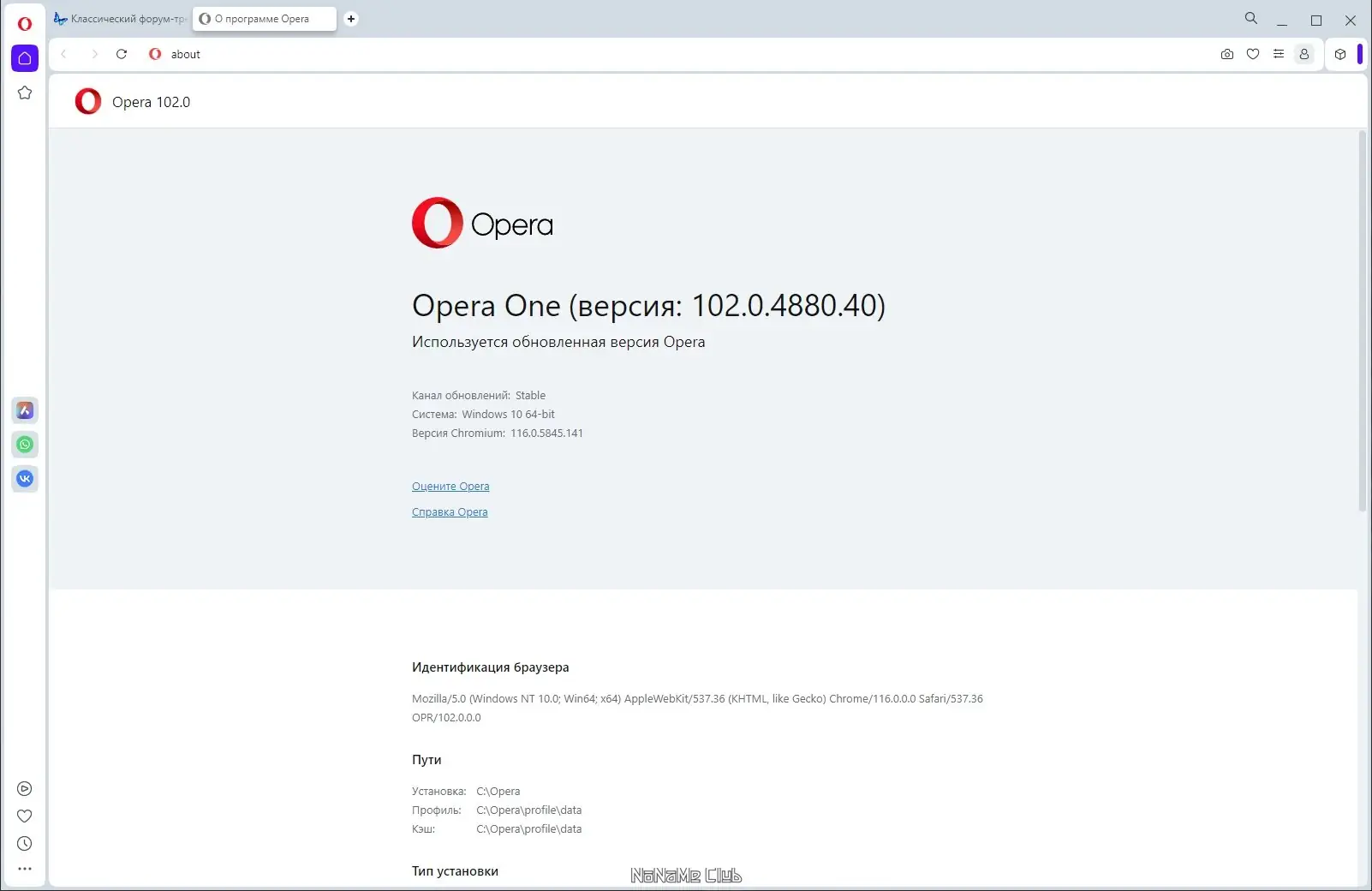The height and width of the screenshot is (891, 1372).
Task: Open a new tab with plus button
Action: (351, 19)
